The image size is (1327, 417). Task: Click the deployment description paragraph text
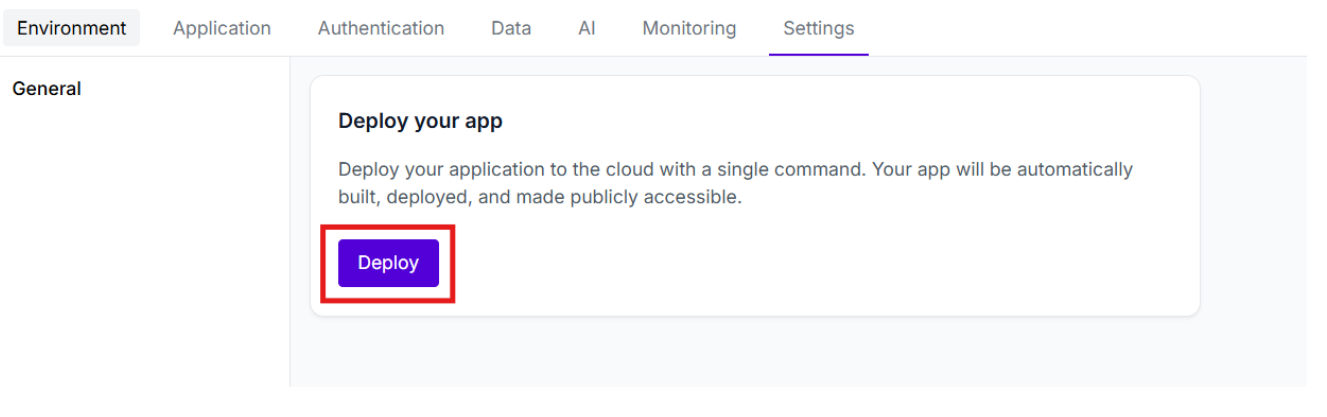point(735,170)
